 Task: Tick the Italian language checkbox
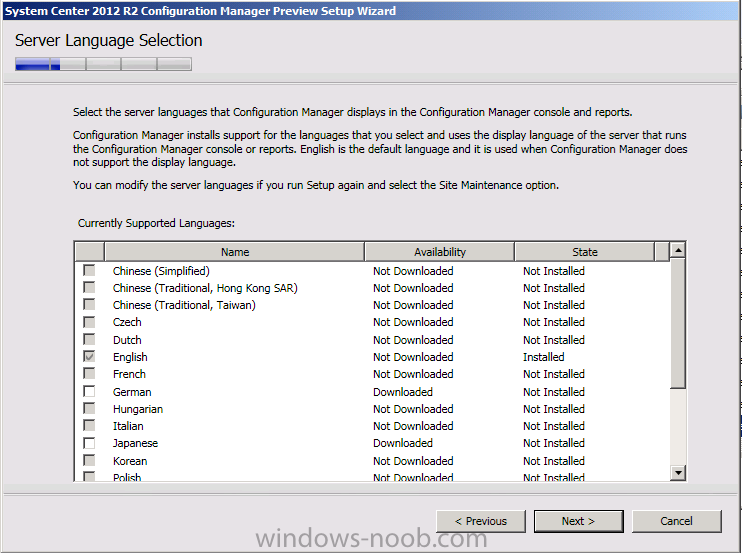tap(89, 426)
